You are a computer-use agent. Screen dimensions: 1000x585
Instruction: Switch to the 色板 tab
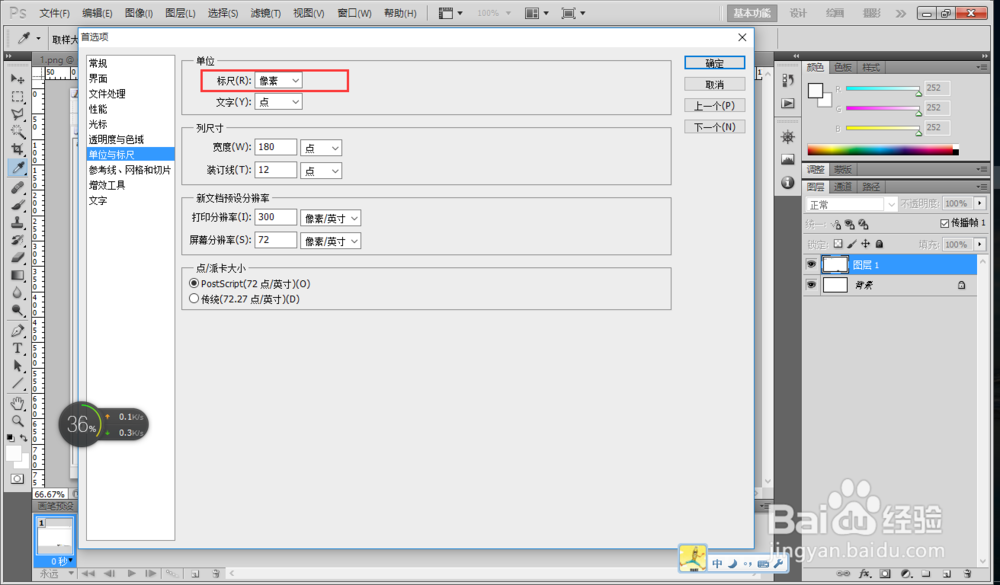point(842,67)
